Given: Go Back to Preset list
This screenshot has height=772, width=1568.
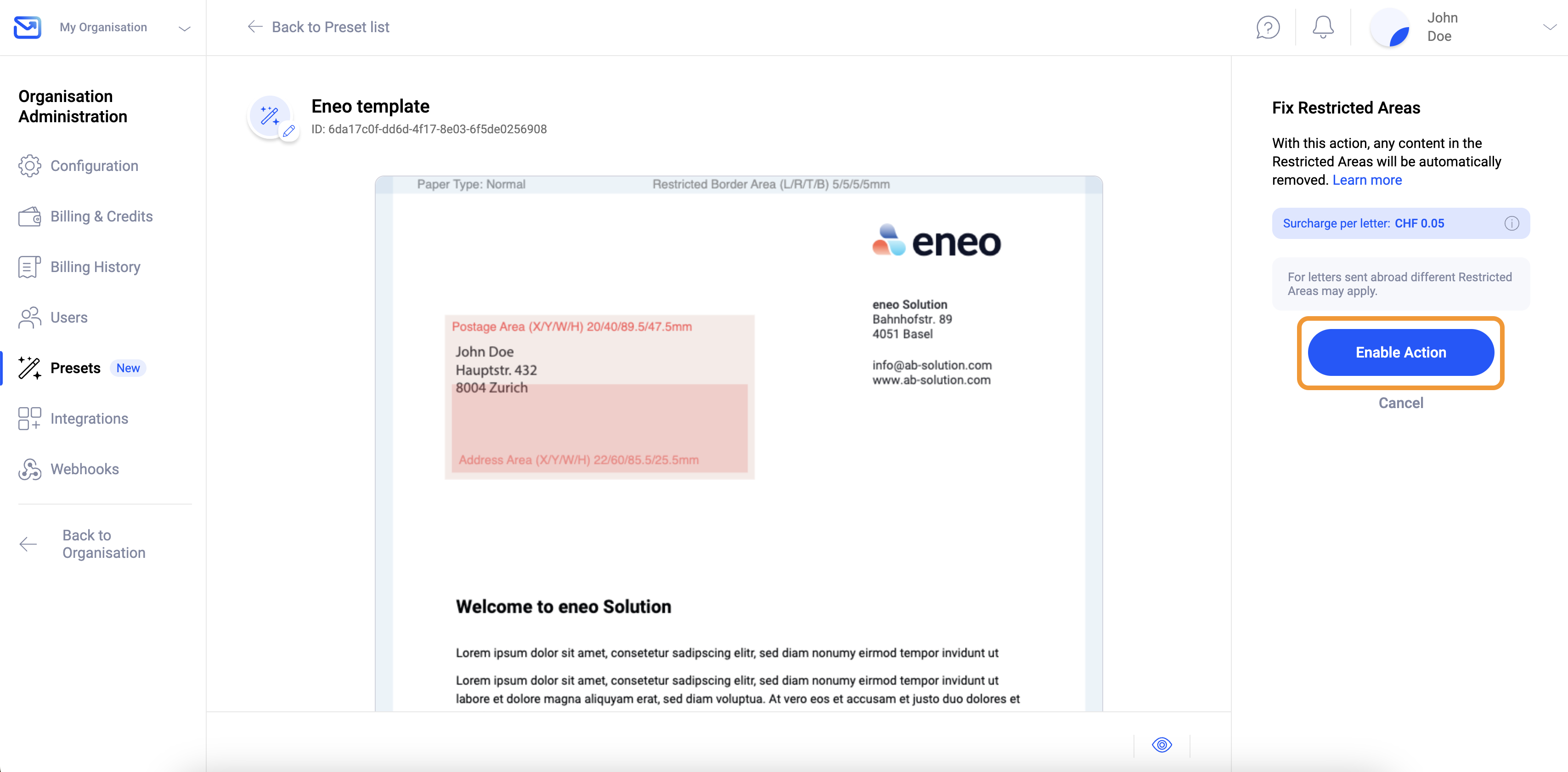Looking at the screenshot, I should click(x=318, y=28).
